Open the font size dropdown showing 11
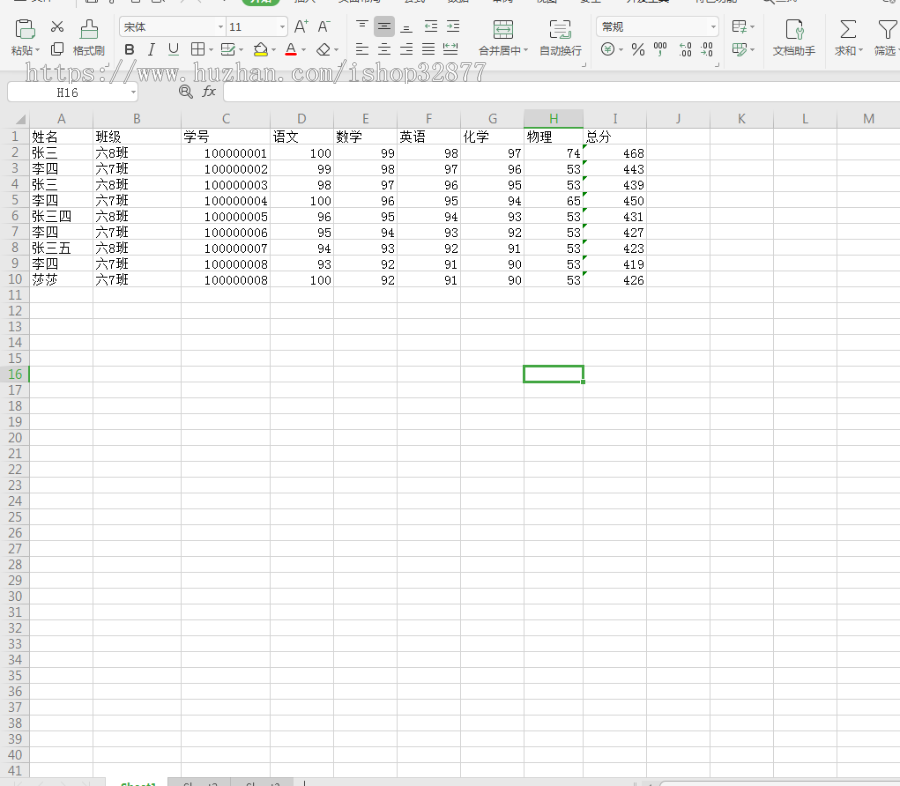Viewport: 900px width, 786px height. (282, 26)
